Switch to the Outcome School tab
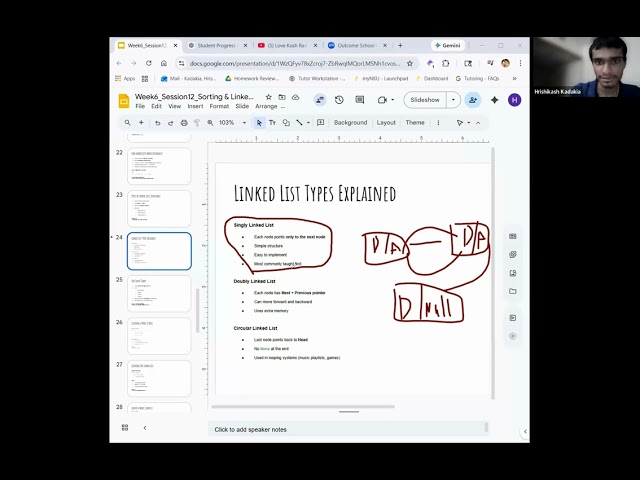The image size is (640, 480). 357,45
